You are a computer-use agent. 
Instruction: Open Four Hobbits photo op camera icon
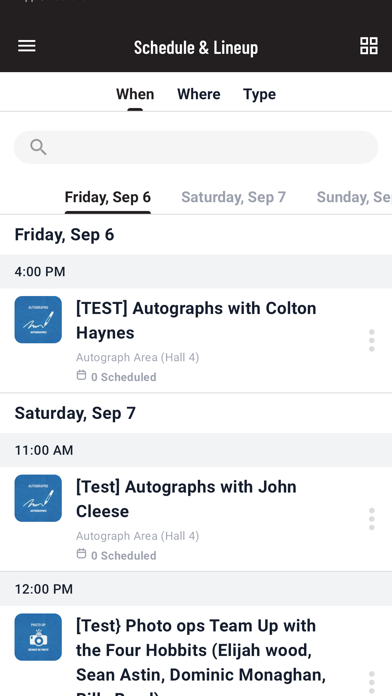point(38,637)
